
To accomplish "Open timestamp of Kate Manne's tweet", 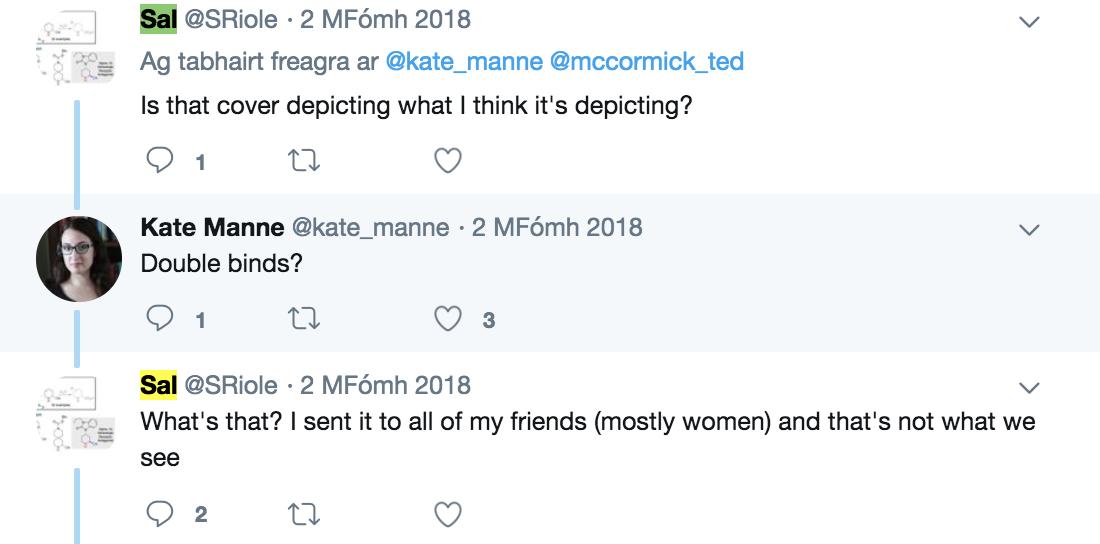I will point(557,228).
